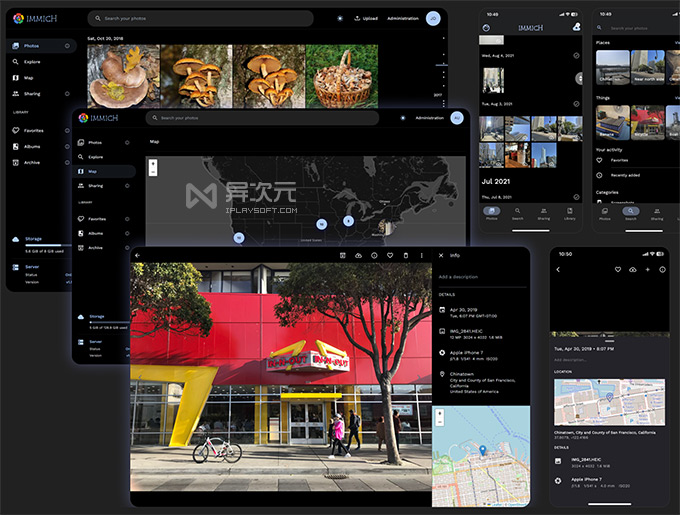Click the map cluster marker near the Great Lakes
Image resolution: width=680 pixels, height=515 pixels.
point(349,221)
